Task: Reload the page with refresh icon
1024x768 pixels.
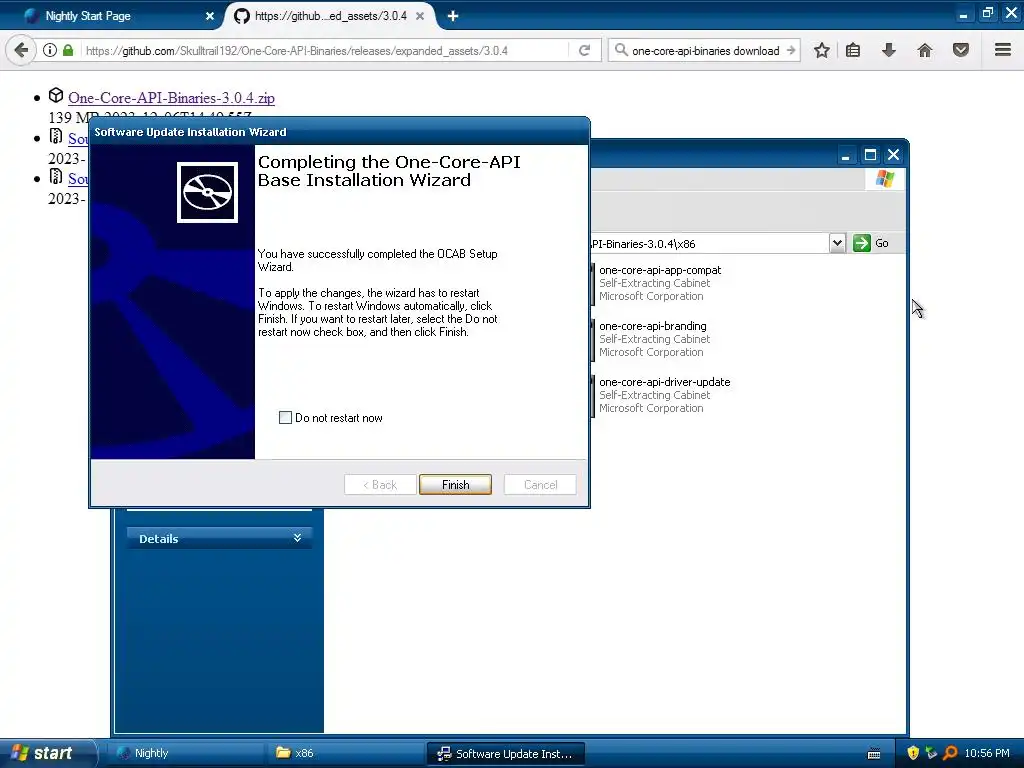Action: point(584,50)
